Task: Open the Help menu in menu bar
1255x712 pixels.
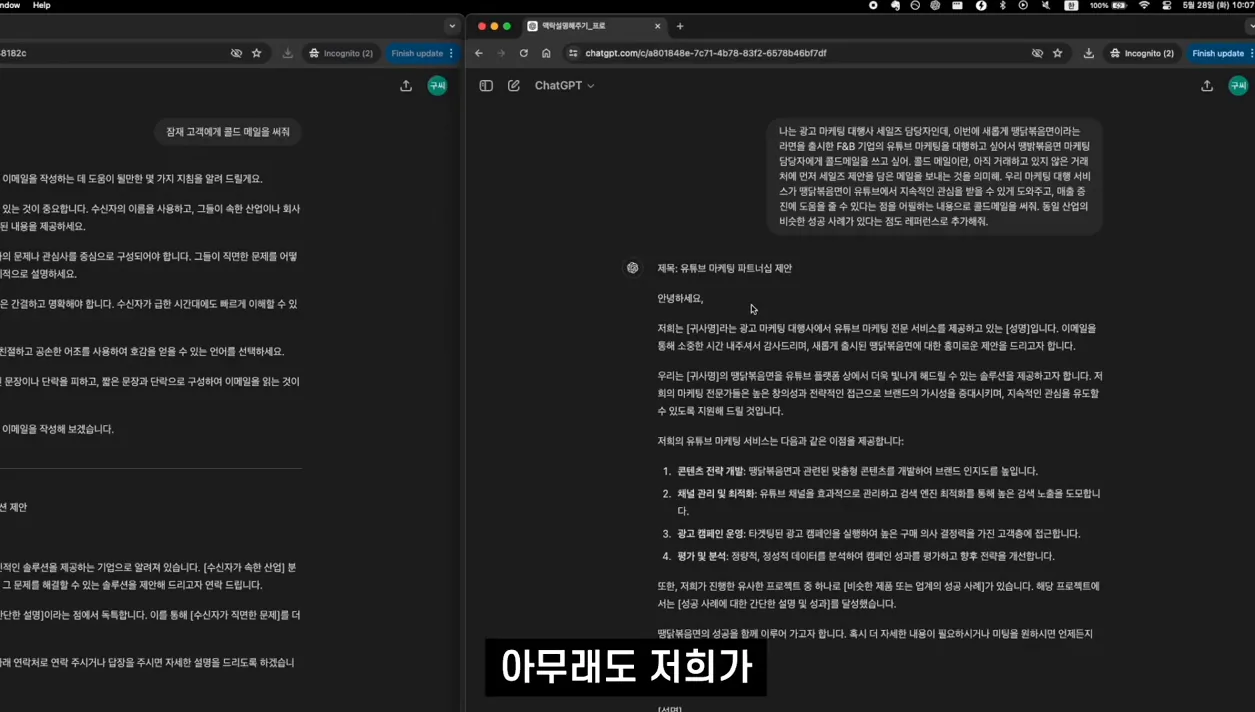Action: (41, 5)
